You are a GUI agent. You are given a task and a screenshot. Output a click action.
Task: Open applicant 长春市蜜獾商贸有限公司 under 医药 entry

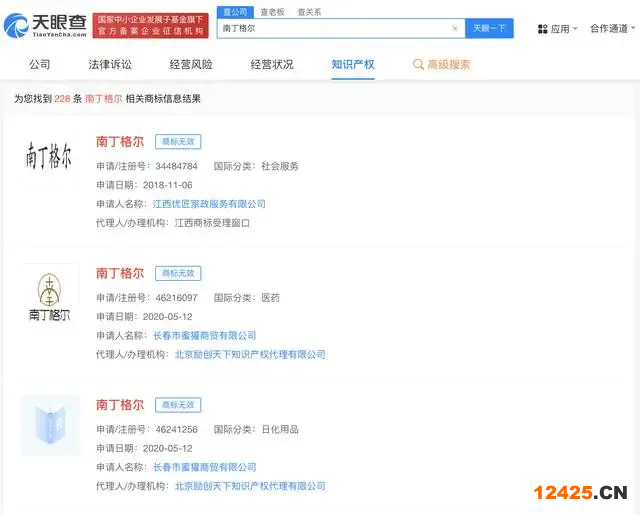click(x=204, y=335)
